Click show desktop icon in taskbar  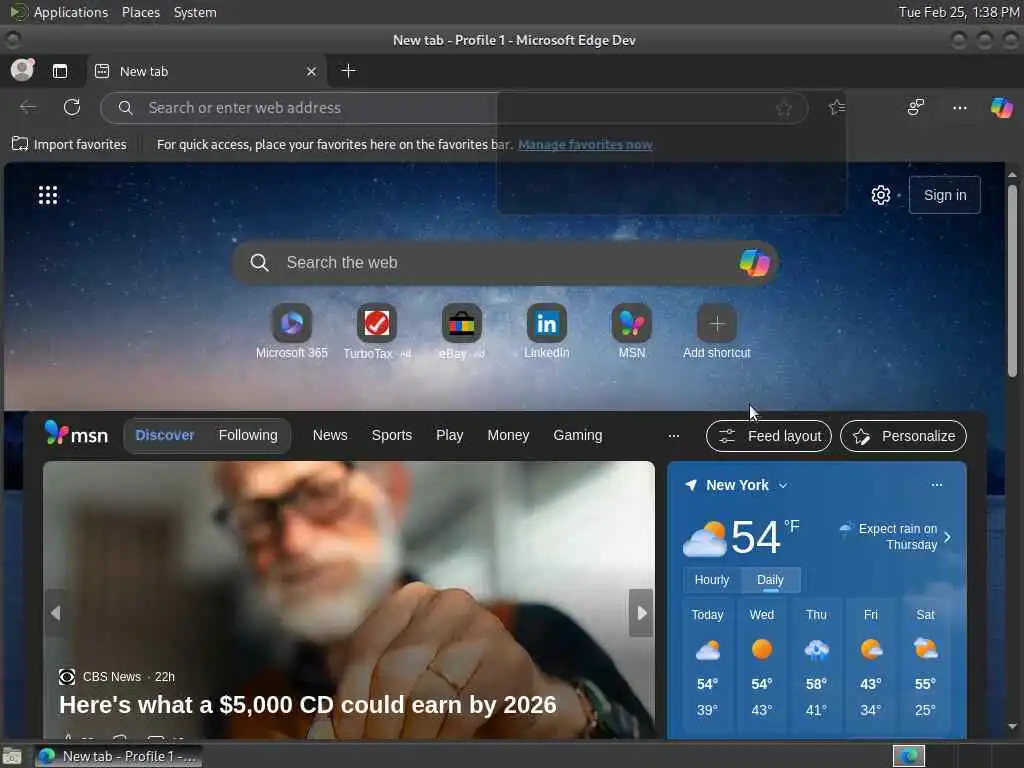(x=12, y=756)
